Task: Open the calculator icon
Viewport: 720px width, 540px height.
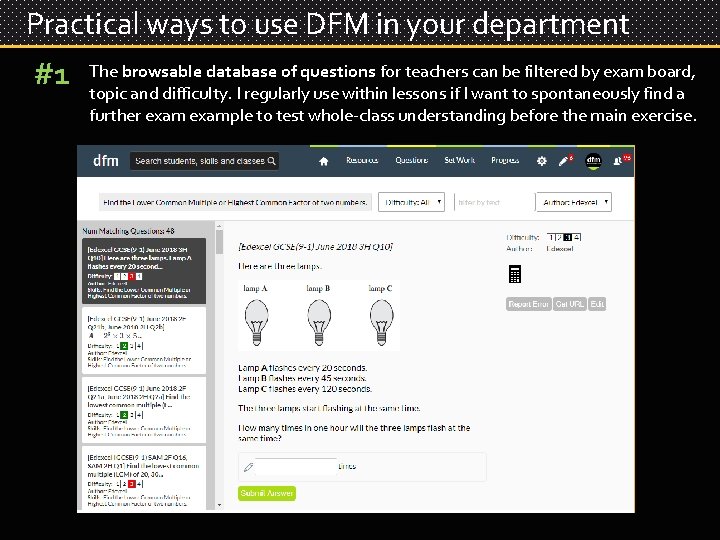Action: 515,274
